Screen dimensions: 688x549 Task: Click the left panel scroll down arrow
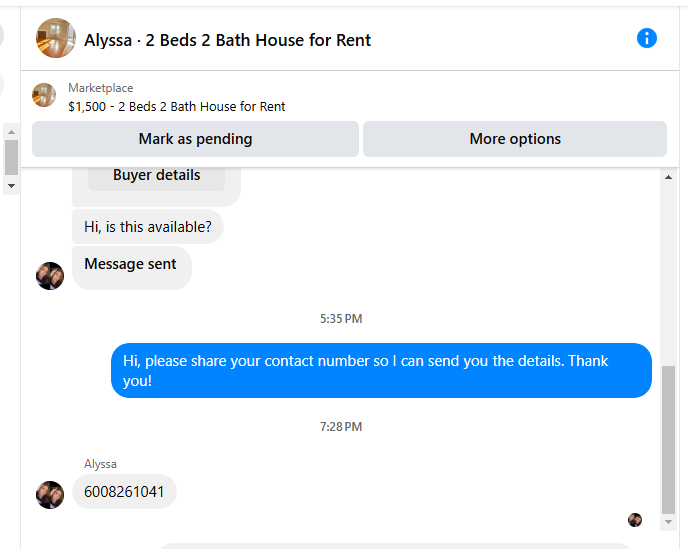click(11, 186)
